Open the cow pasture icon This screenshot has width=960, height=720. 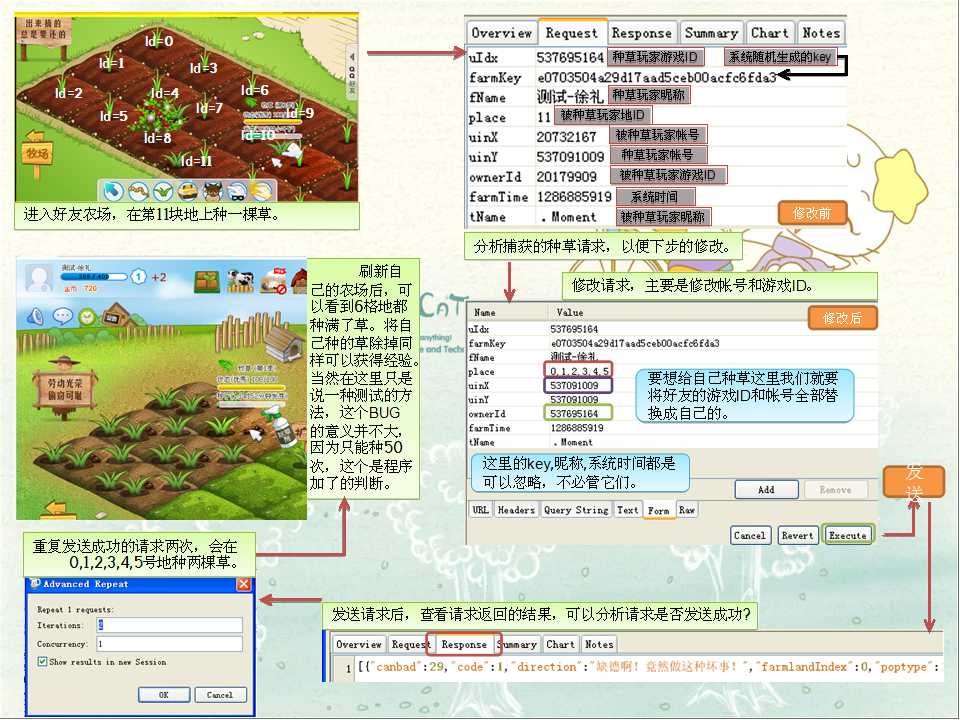[x=240, y=281]
